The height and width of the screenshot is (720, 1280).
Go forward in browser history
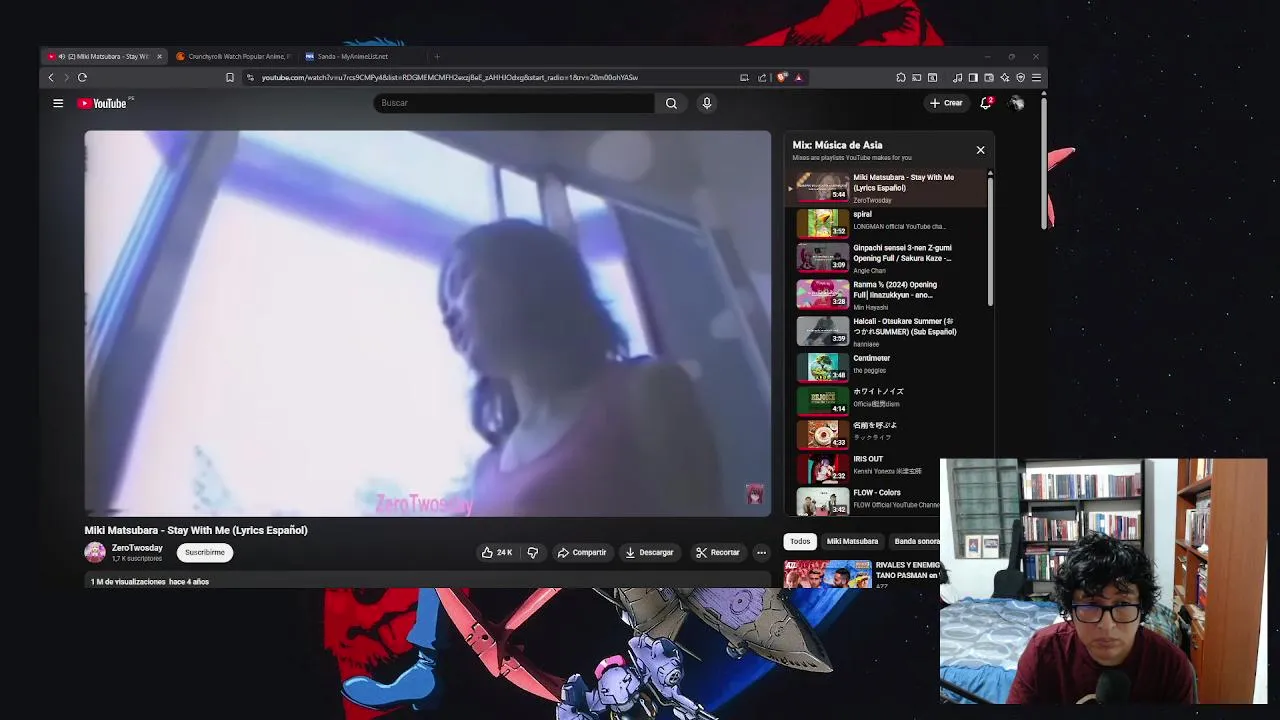click(x=66, y=77)
